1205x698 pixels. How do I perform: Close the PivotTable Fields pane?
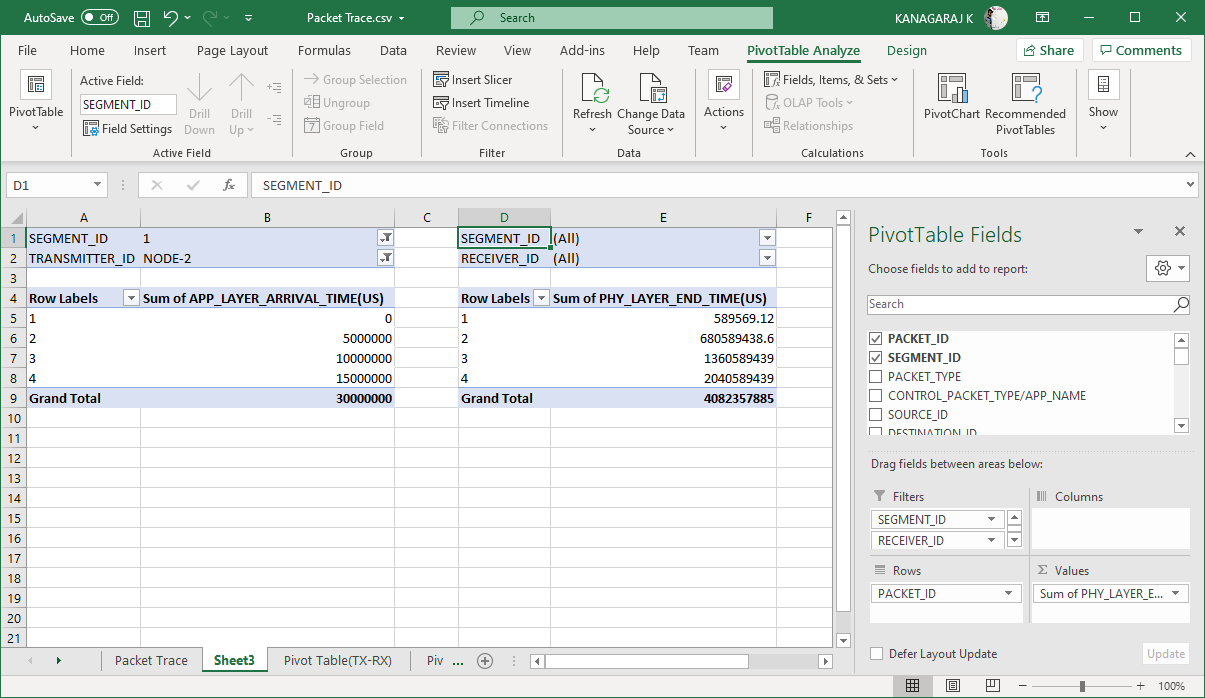coord(1180,231)
